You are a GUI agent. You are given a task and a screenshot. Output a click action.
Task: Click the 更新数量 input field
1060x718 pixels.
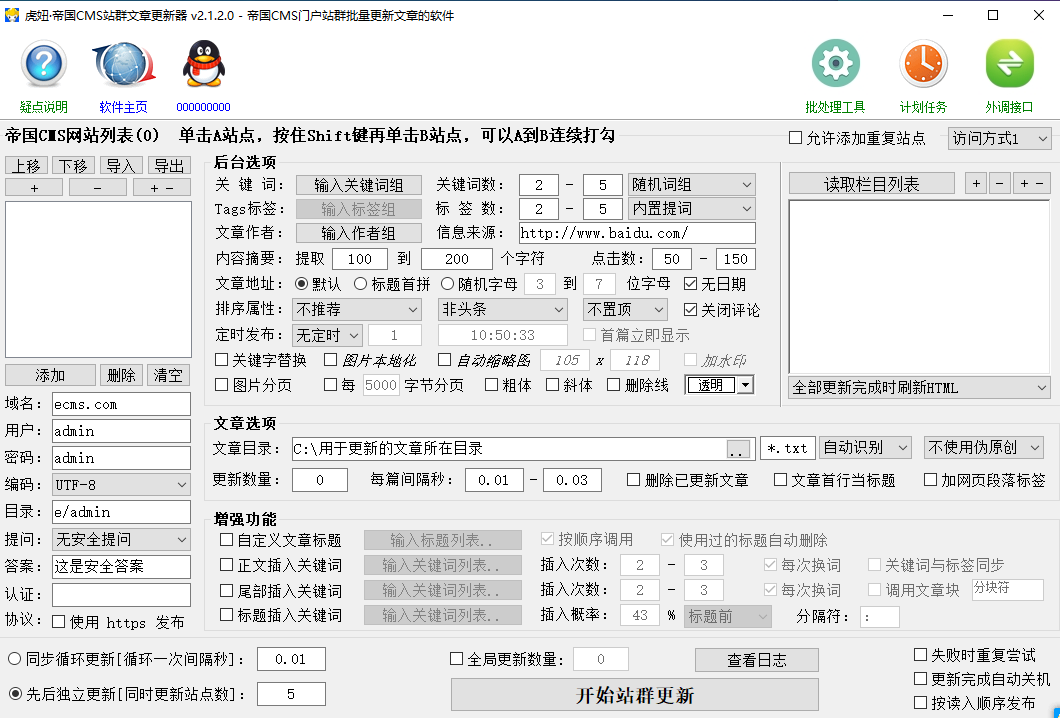coord(320,480)
